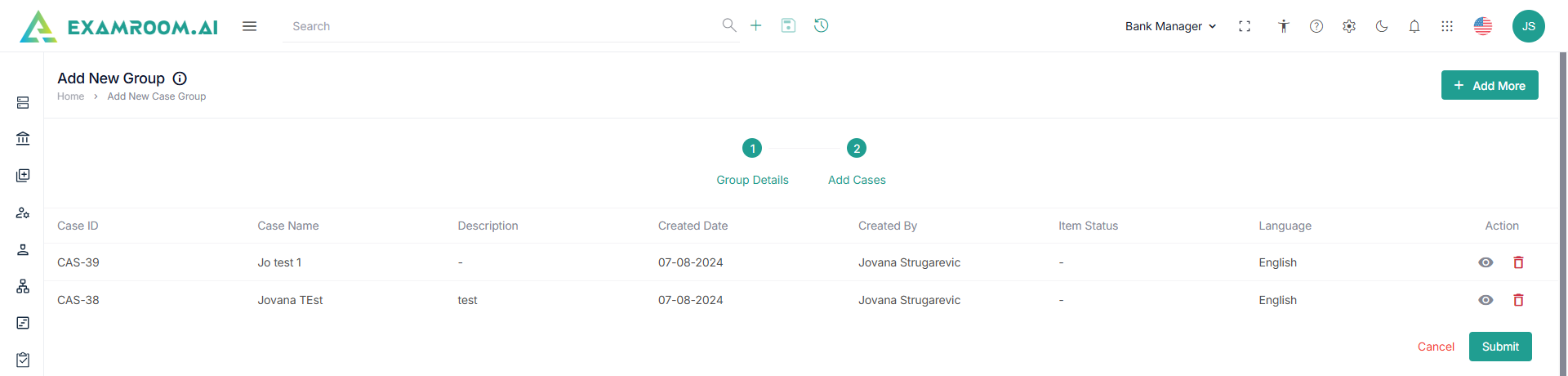Delete case CAS-39 with trash icon
Screen dimensions: 1568x376
click(1518, 262)
